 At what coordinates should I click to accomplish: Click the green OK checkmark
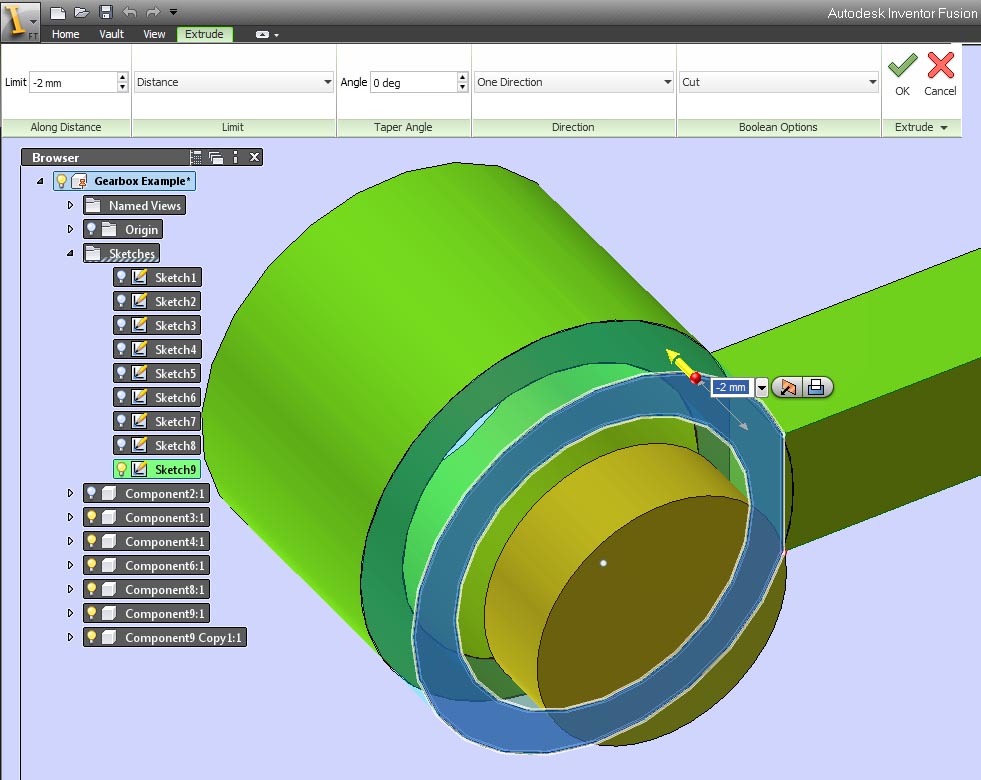click(902, 65)
